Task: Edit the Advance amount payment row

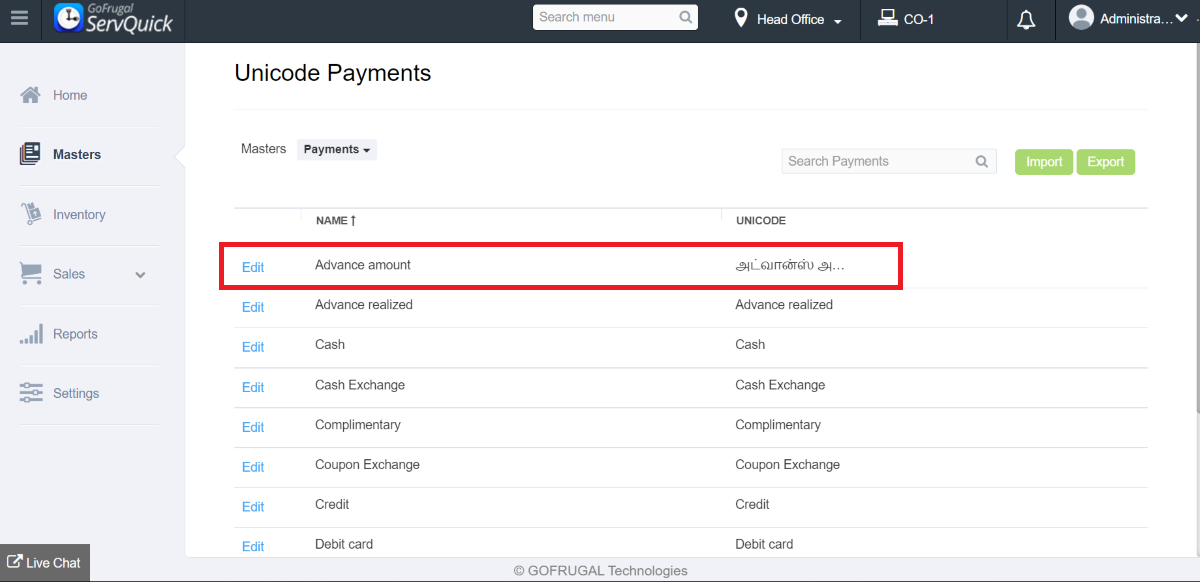Action: point(253,267)
